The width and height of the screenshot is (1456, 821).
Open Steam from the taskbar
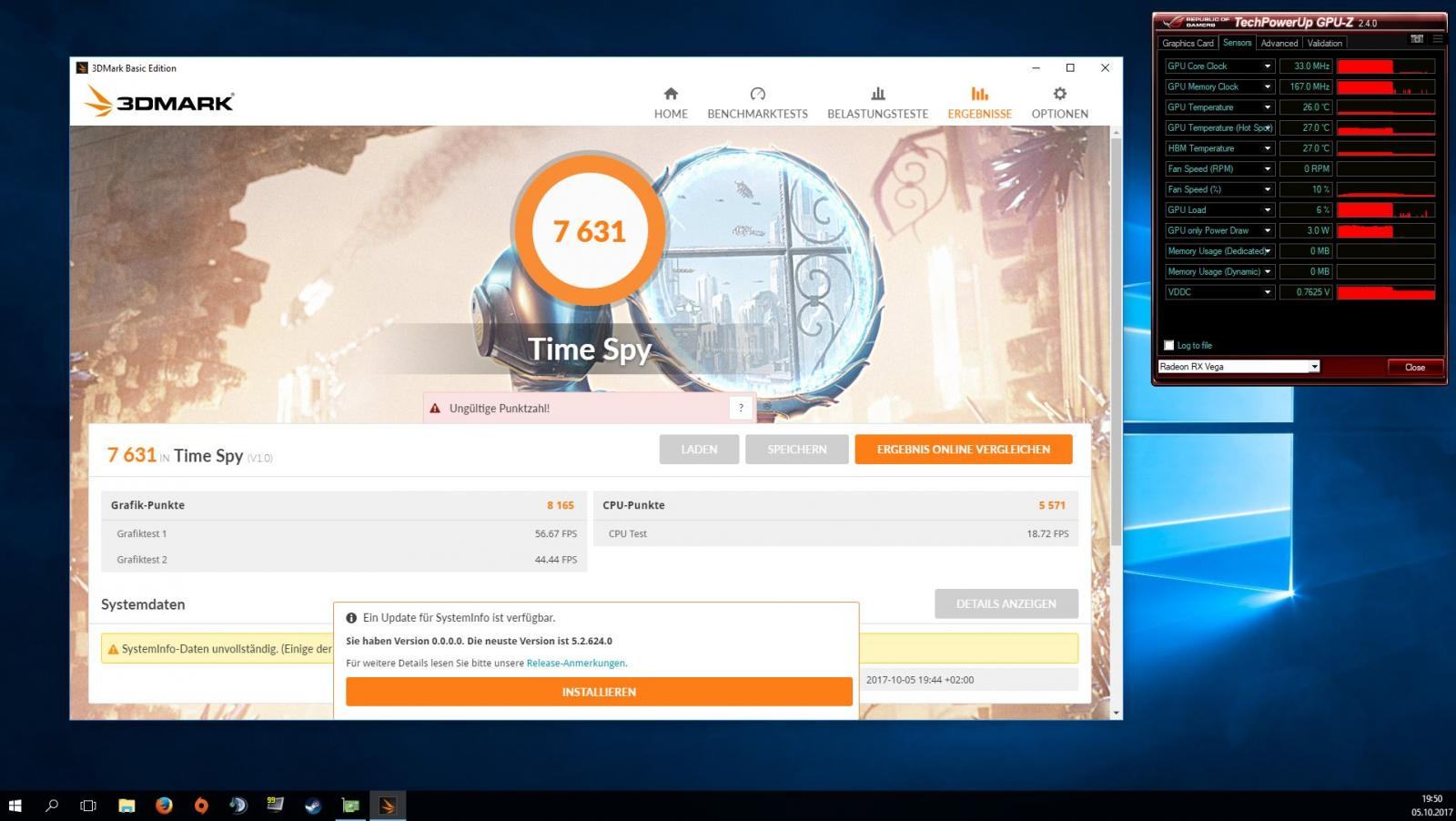pyautogui.click(x=313, y=806)
